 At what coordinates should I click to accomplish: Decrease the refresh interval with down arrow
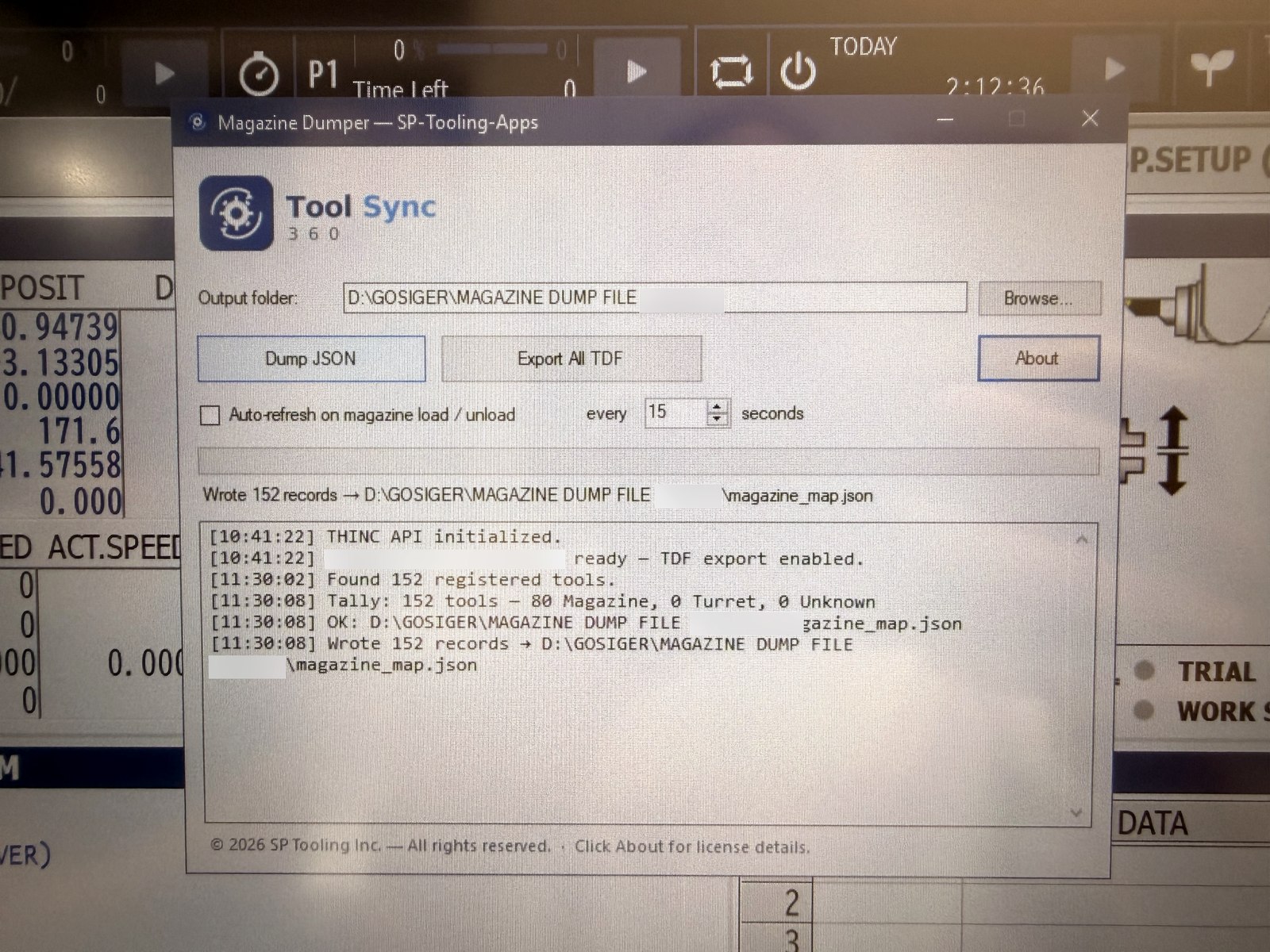718,419
